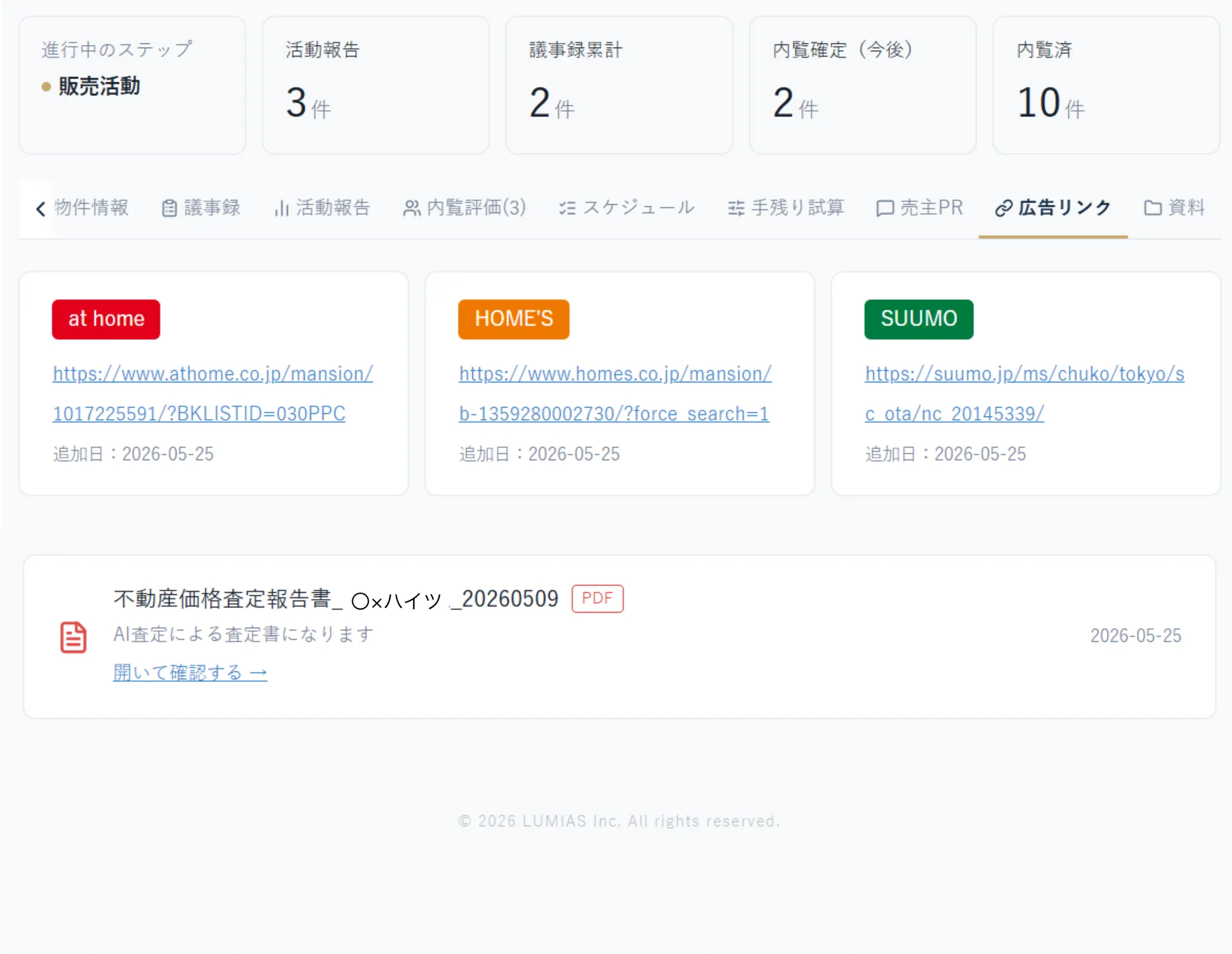This screenshot has width=1232, height=954.
Task: Click the 内覧確定(今後) 2件 summary card
Action: pyautogui.click(x=862, y=85)
